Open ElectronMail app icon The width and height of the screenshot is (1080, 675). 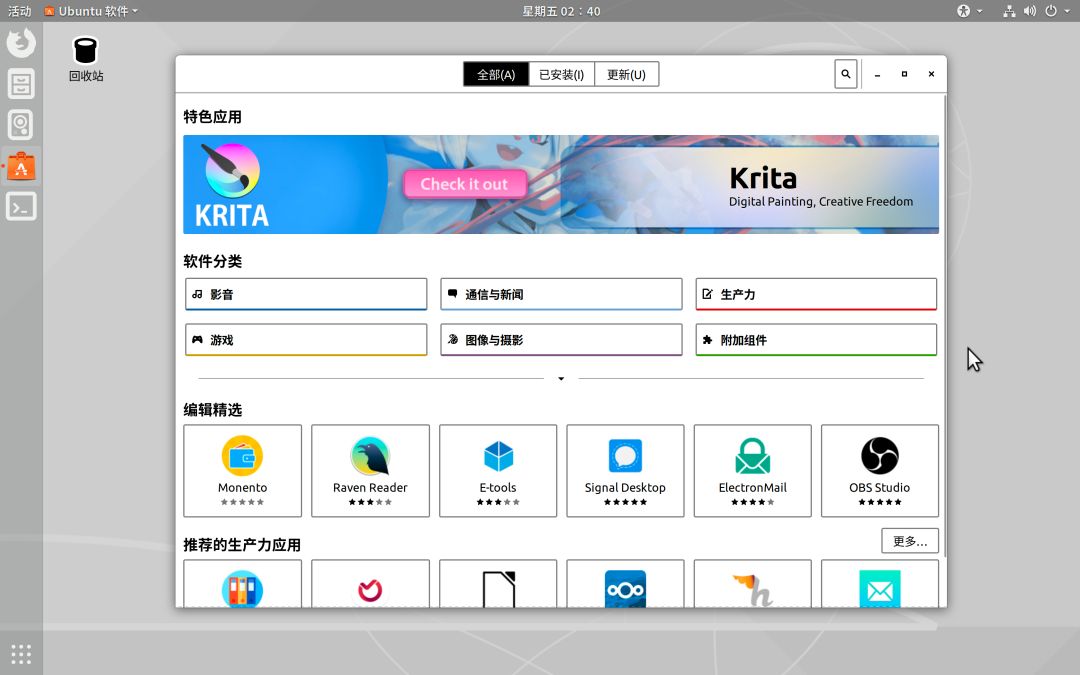click(752, 455)
